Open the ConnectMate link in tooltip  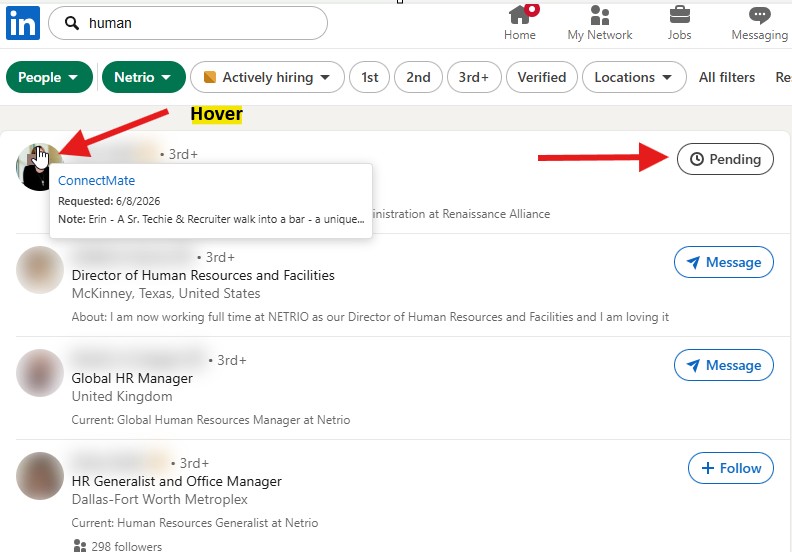[x=96, y=180]
